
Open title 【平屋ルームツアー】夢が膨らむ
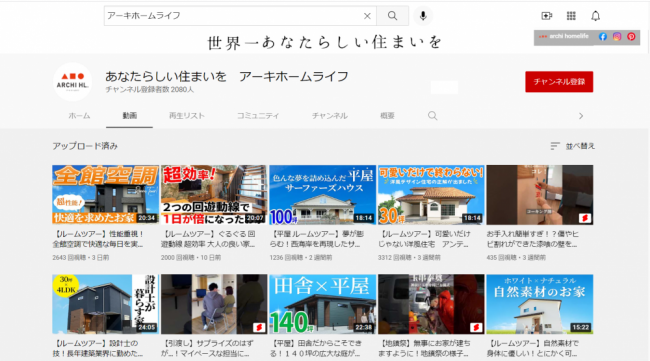(x=317, y=239)
